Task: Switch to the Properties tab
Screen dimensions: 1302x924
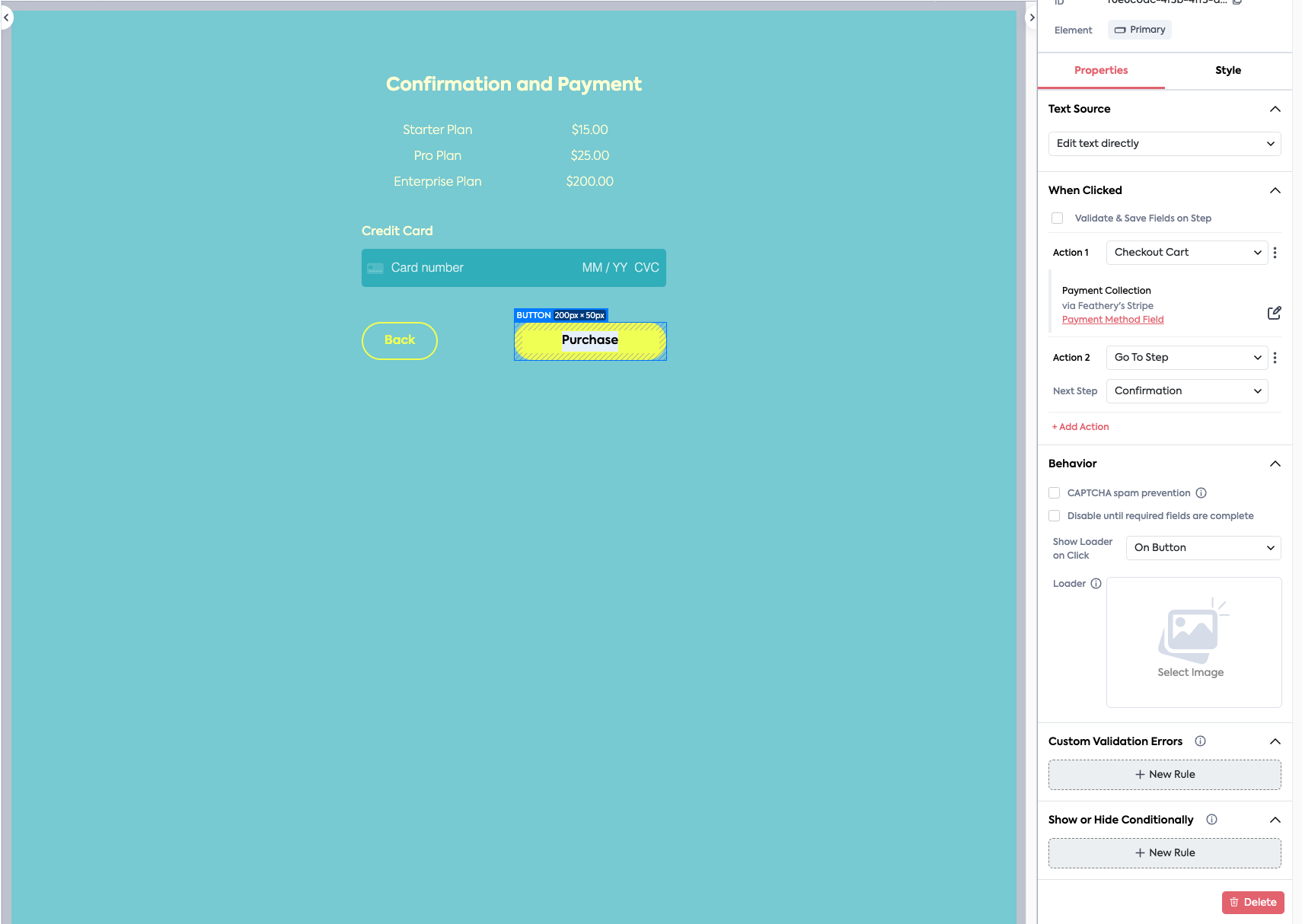Action: (x=1101, y=71)
